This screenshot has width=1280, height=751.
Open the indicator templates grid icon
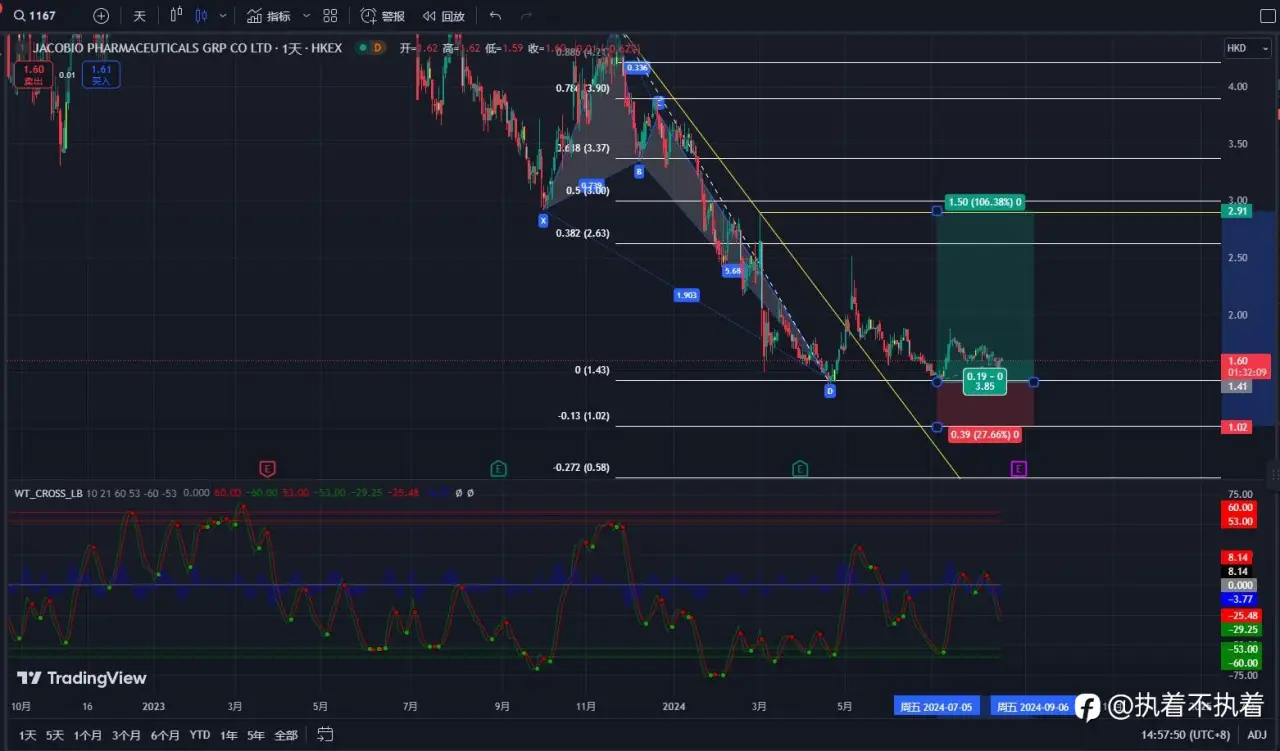tap(331, 16)
